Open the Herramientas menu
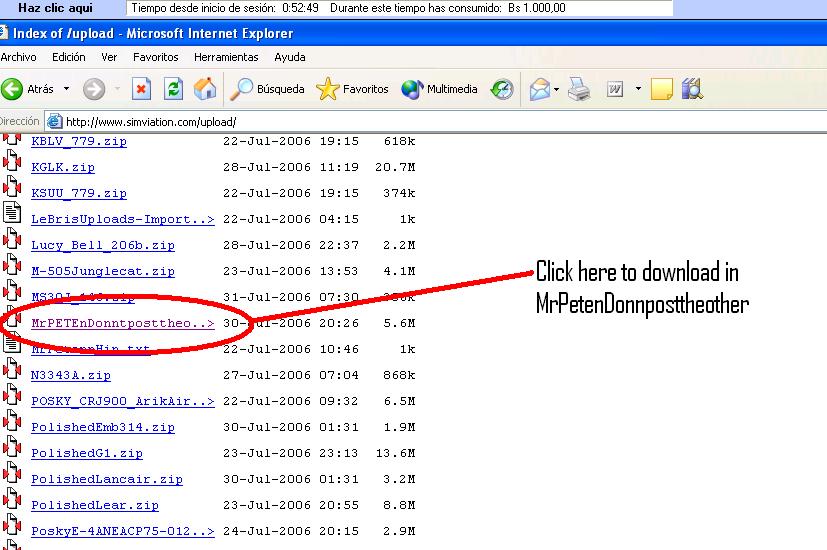Screen dimensions: 827x550 (226, 57)
